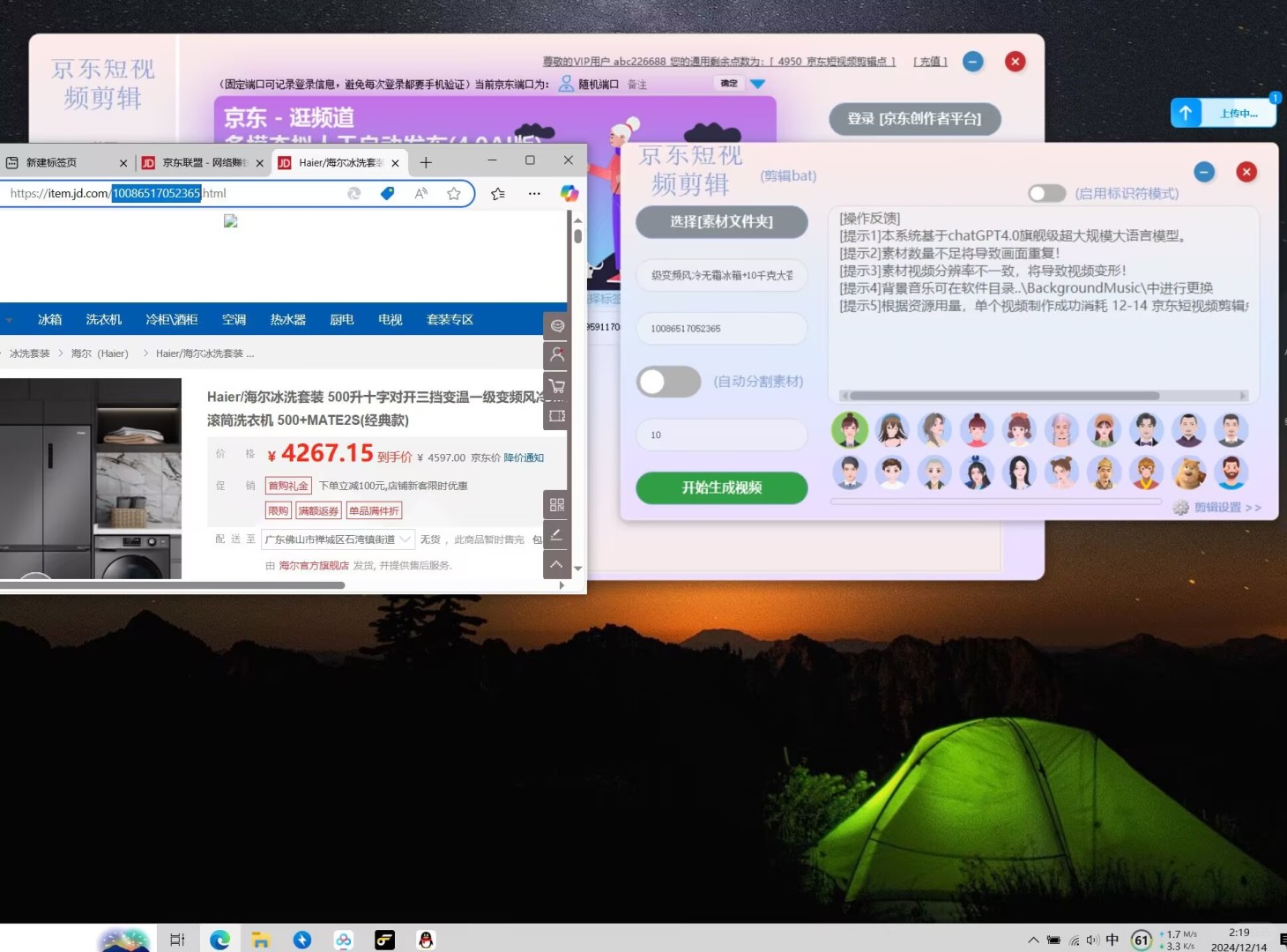Screen dimensions: 1287x952
Task: Click the refresh icon in the address bar
Action: [x=353, y=193]
